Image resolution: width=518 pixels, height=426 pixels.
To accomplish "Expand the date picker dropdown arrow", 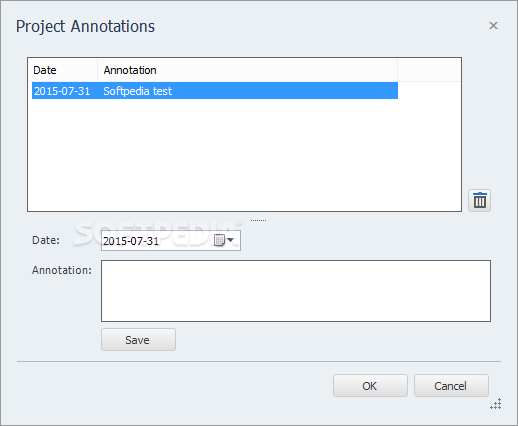I will point(230,240).
